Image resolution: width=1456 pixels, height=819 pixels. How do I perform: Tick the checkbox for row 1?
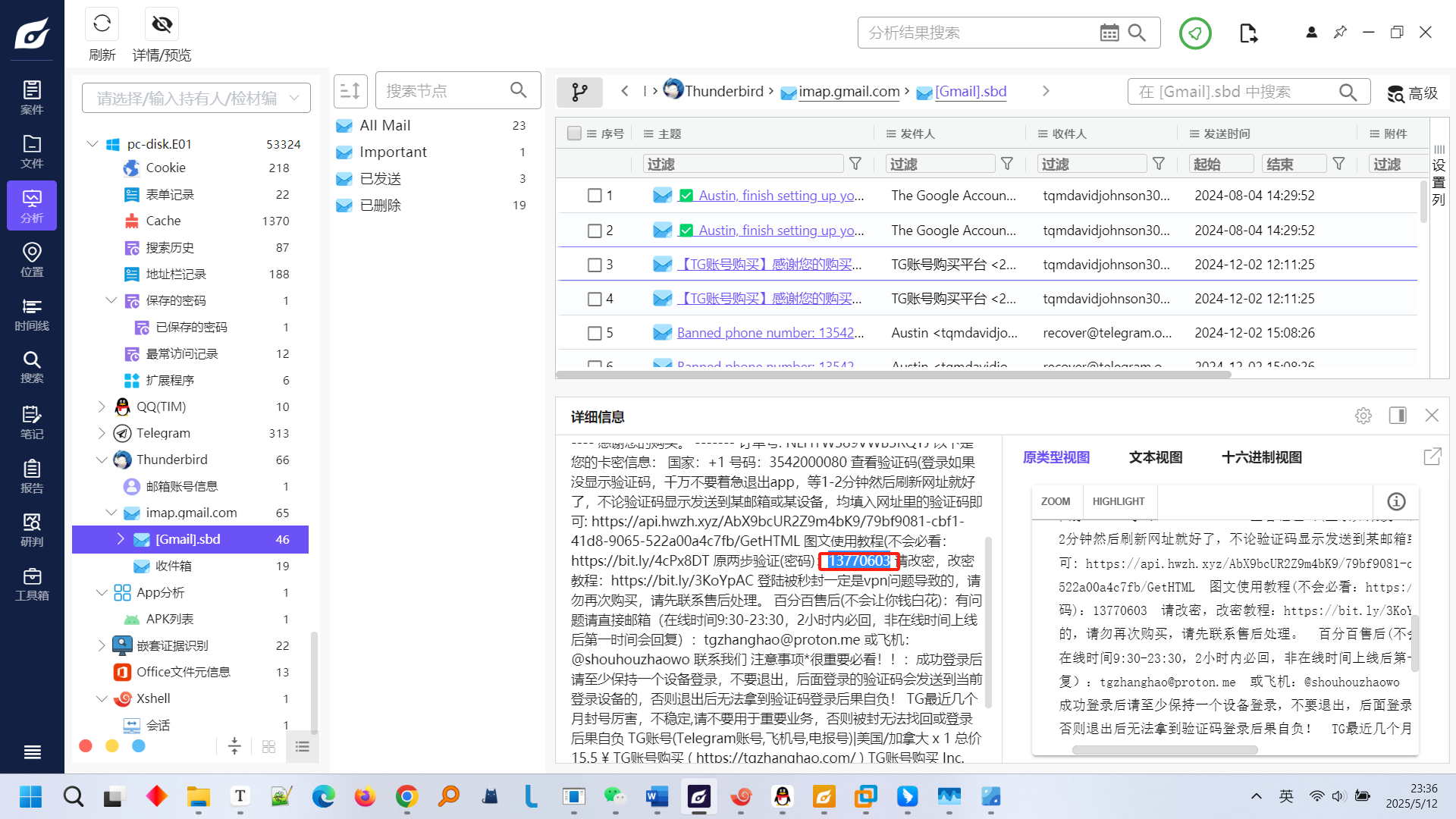pyautogui.click(x=595, y=196)
